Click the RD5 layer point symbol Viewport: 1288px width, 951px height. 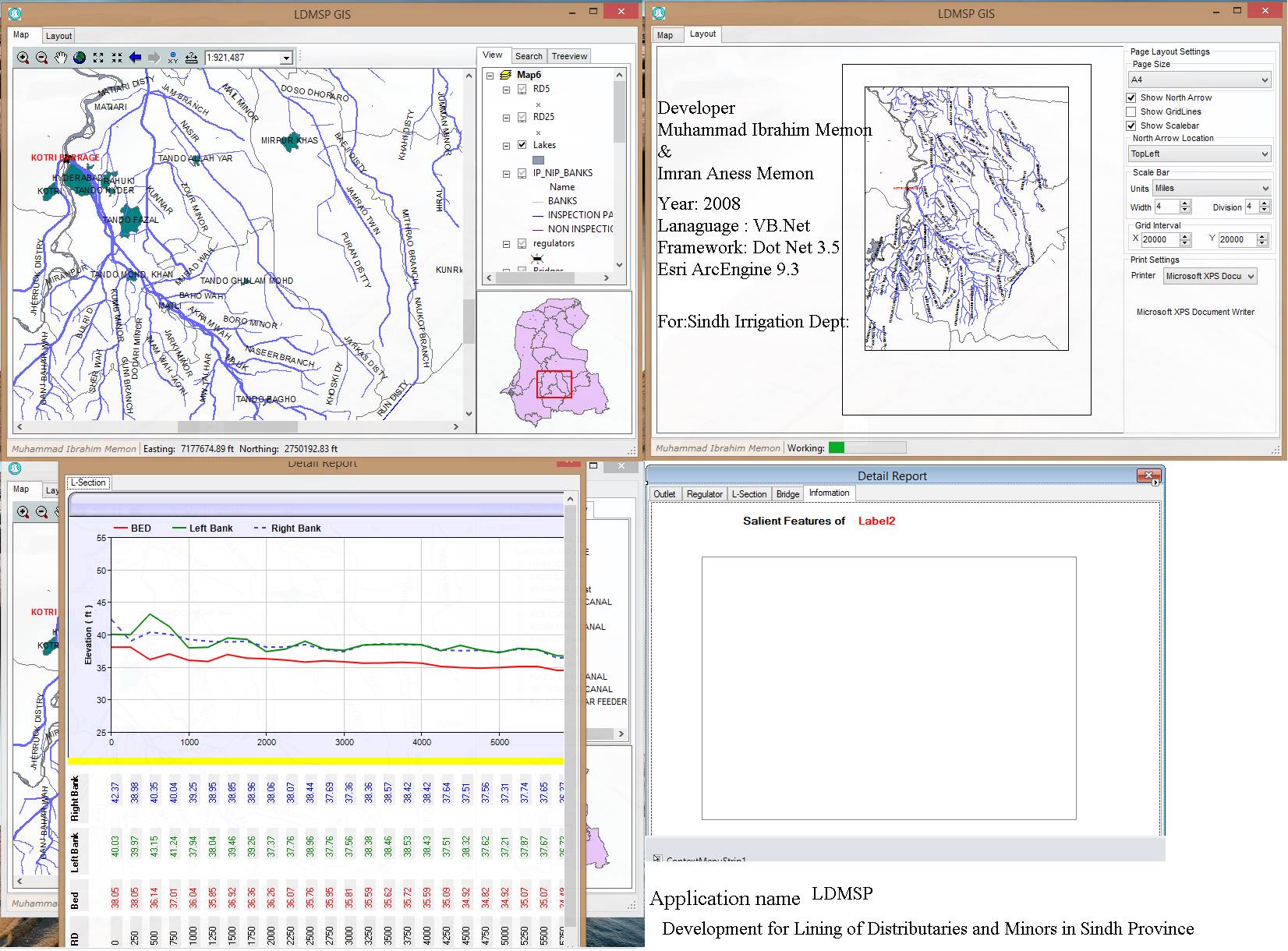[x=538, y=104]
